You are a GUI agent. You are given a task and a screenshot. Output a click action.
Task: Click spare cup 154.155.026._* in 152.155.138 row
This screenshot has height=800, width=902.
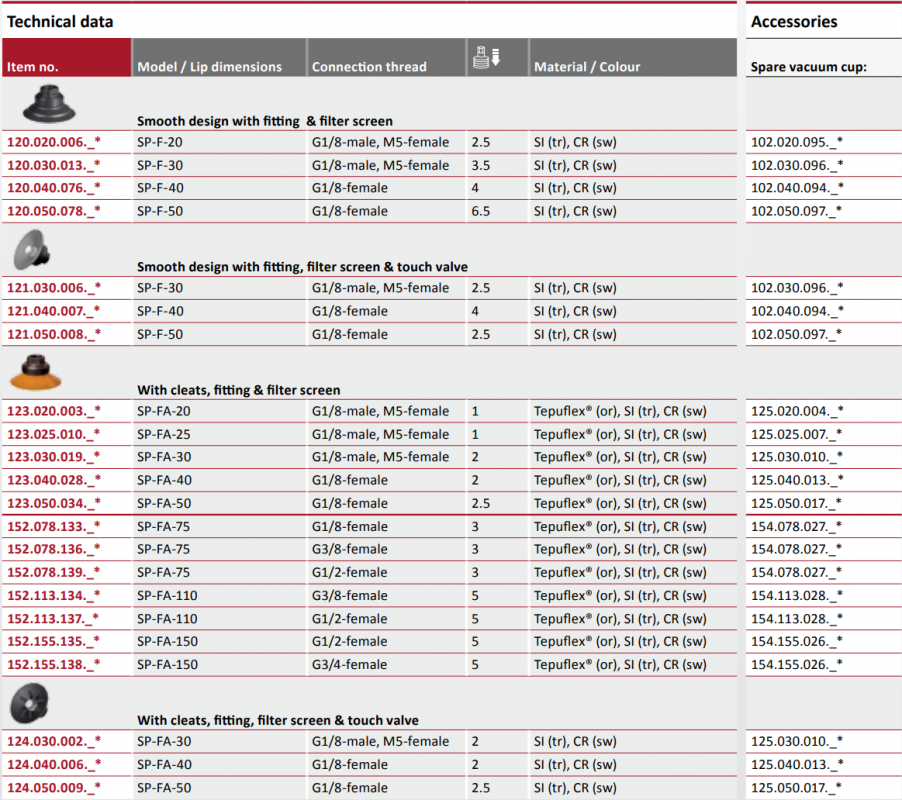coord(797,664)
